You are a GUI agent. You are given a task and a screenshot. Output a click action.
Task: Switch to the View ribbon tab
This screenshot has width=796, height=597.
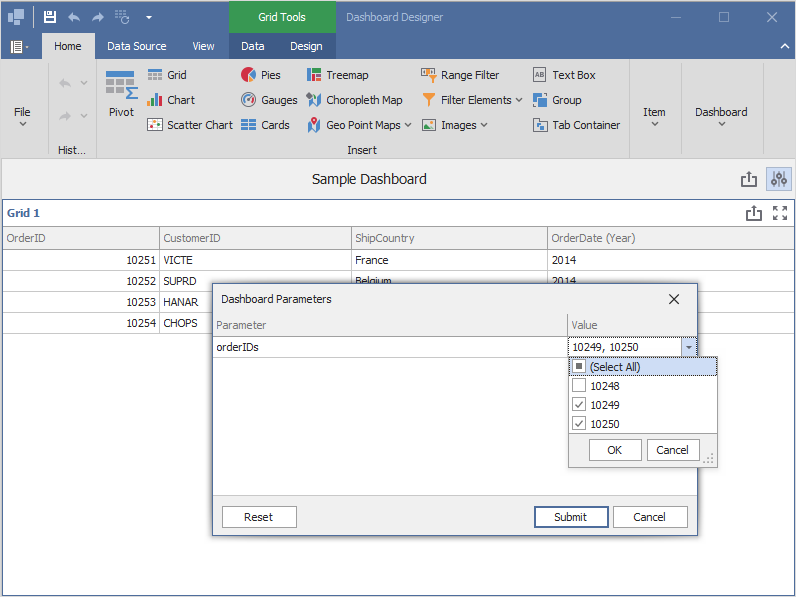[x=203, y=46]
